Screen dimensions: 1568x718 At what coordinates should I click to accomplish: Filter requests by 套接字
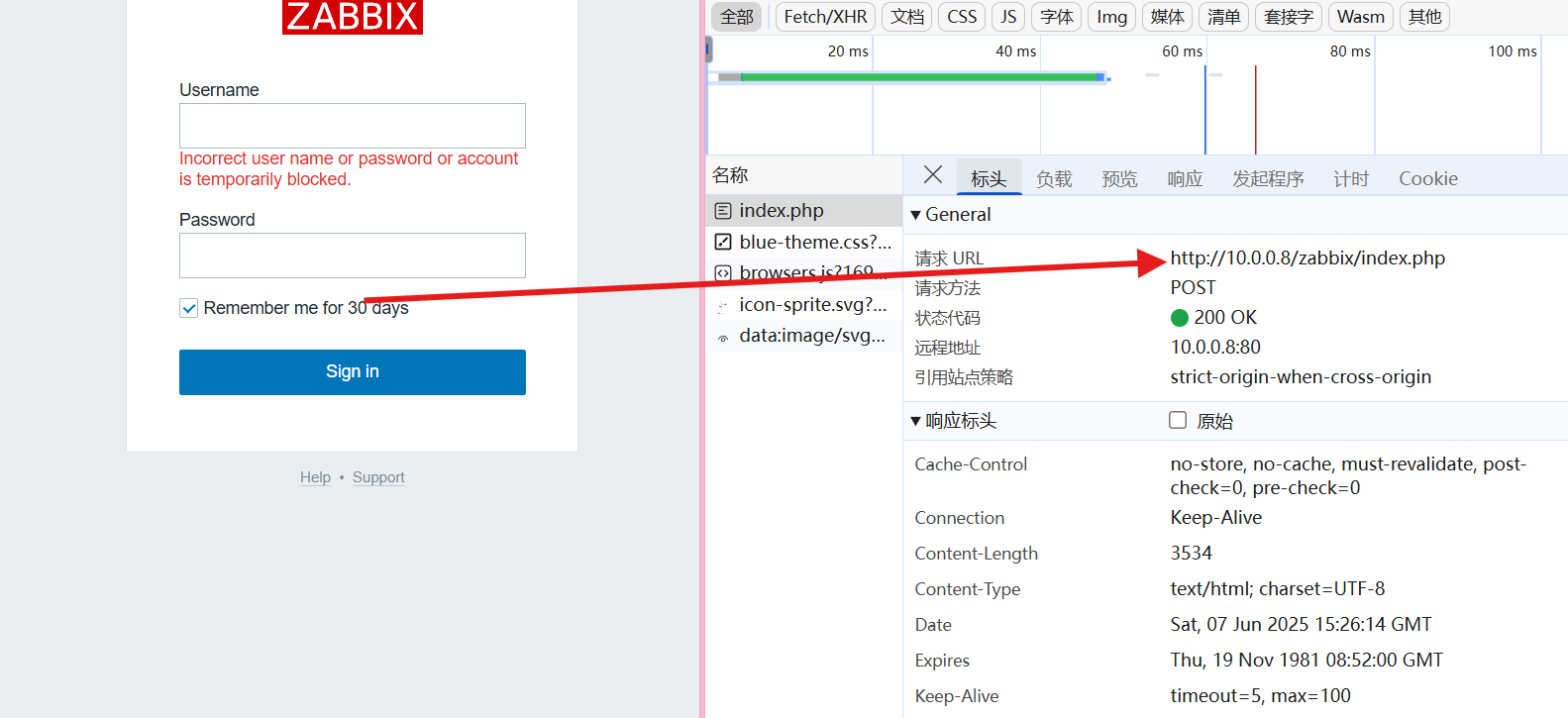click(x=1289, y=17)
